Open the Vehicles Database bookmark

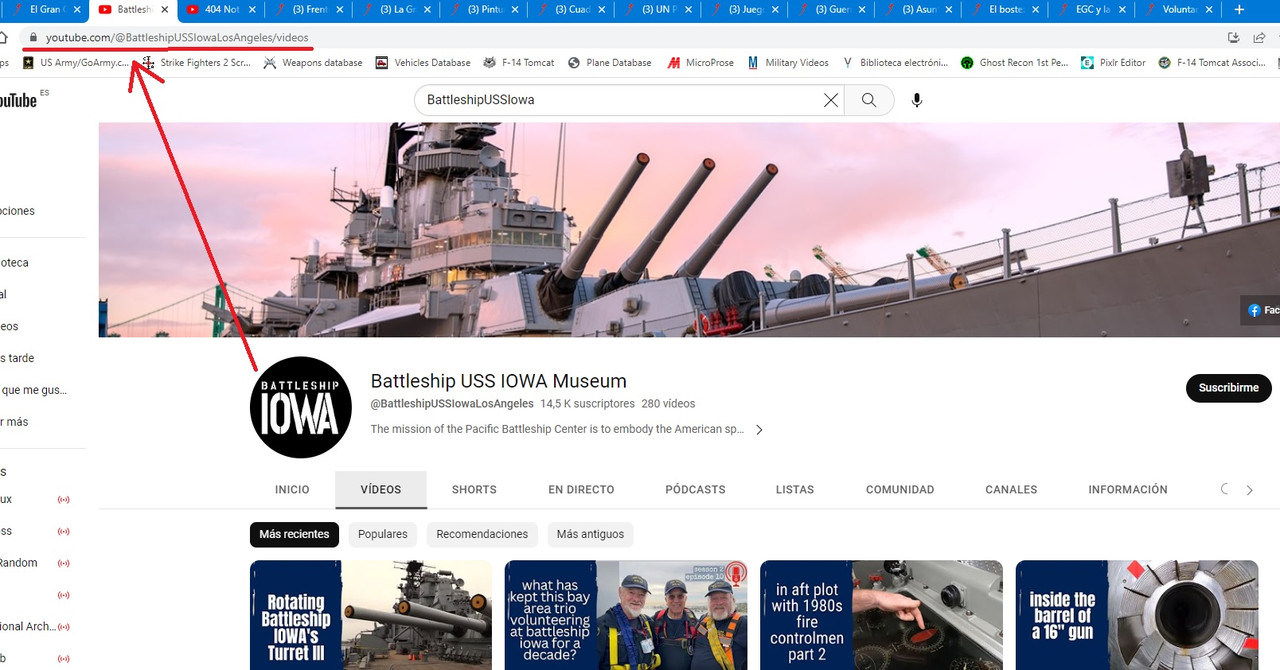(x=423, y=62)
